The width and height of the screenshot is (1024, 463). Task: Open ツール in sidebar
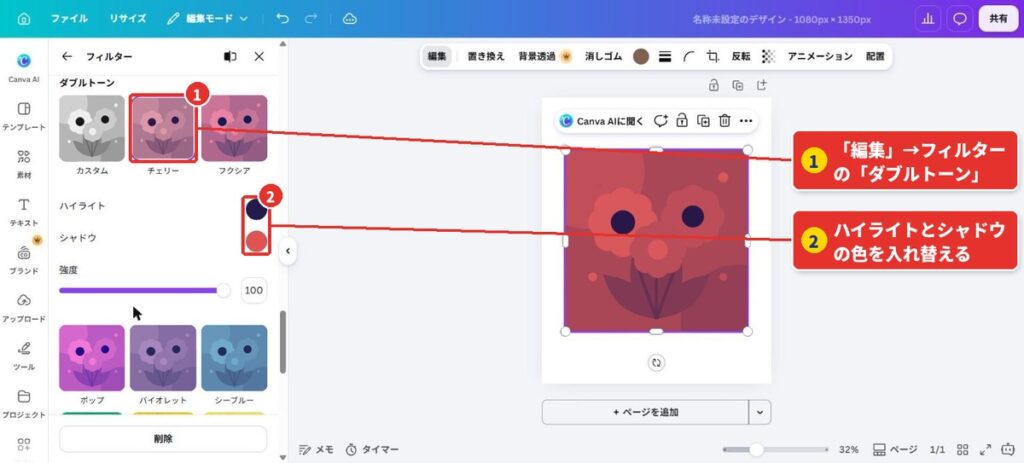(24, 356)
